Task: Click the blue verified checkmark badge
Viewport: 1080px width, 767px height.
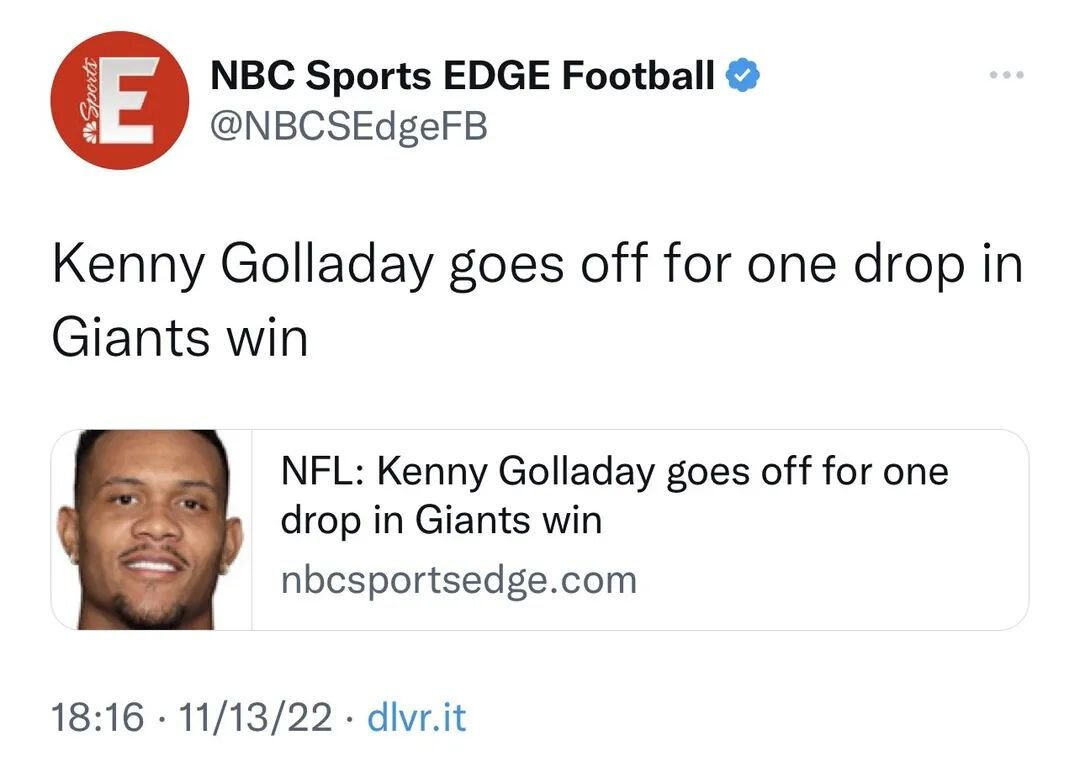Action: pyautogui.click(x=742, y=76)
